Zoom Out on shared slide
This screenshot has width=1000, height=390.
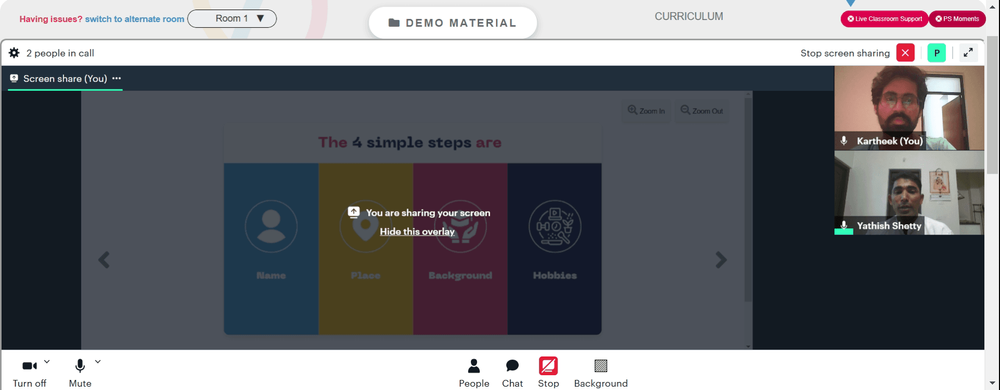(702, 111)
